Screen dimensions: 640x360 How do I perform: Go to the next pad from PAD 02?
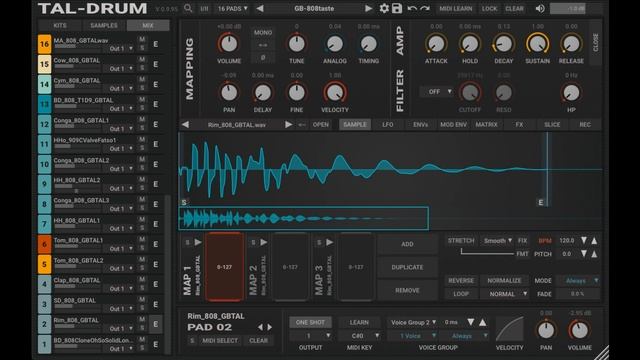point(269,327)
